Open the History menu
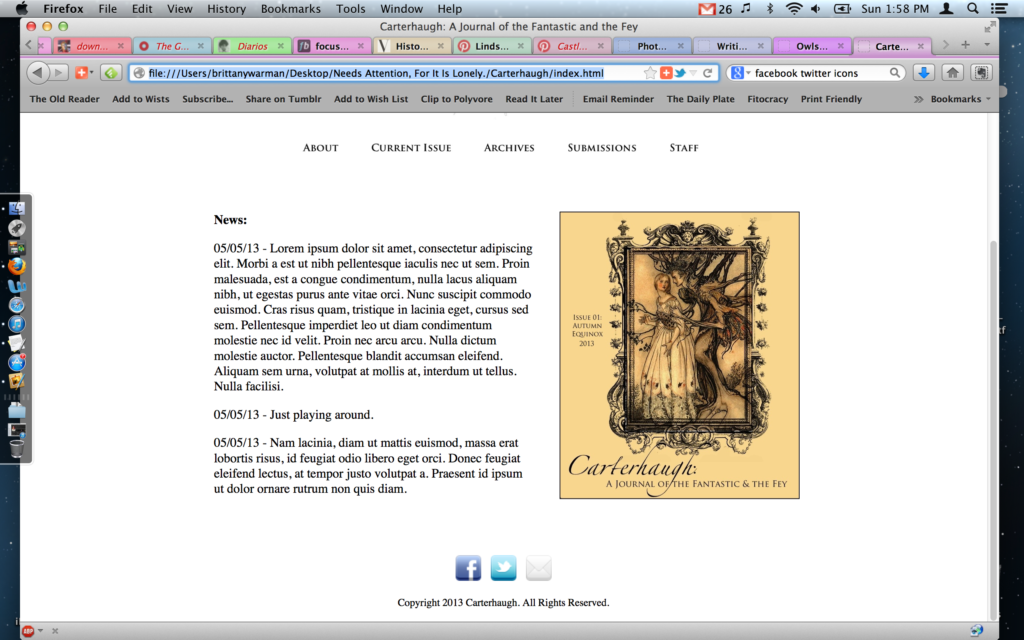The height and width of the screenshot is (640, 1024). click(226, 8)
